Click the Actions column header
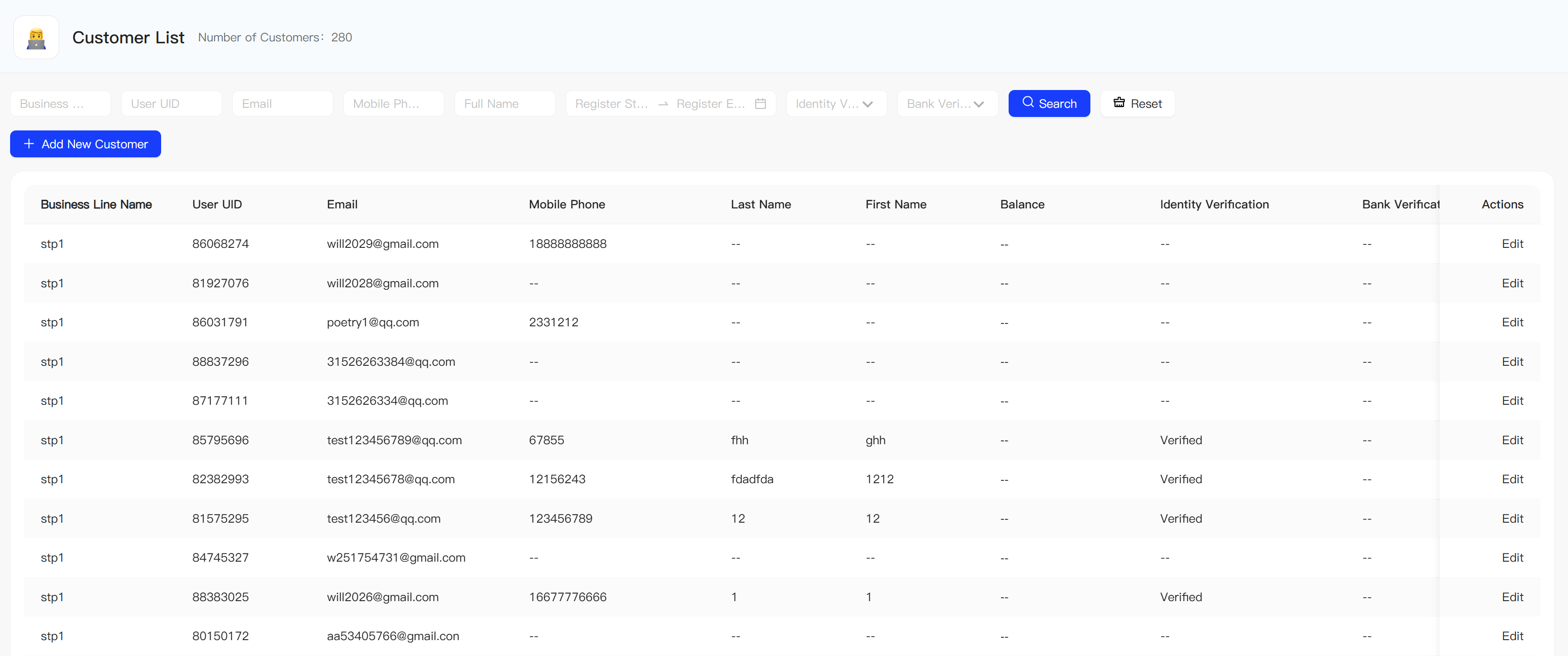The height and width of the screenshot is (656, 1568). pos(1502,205)
